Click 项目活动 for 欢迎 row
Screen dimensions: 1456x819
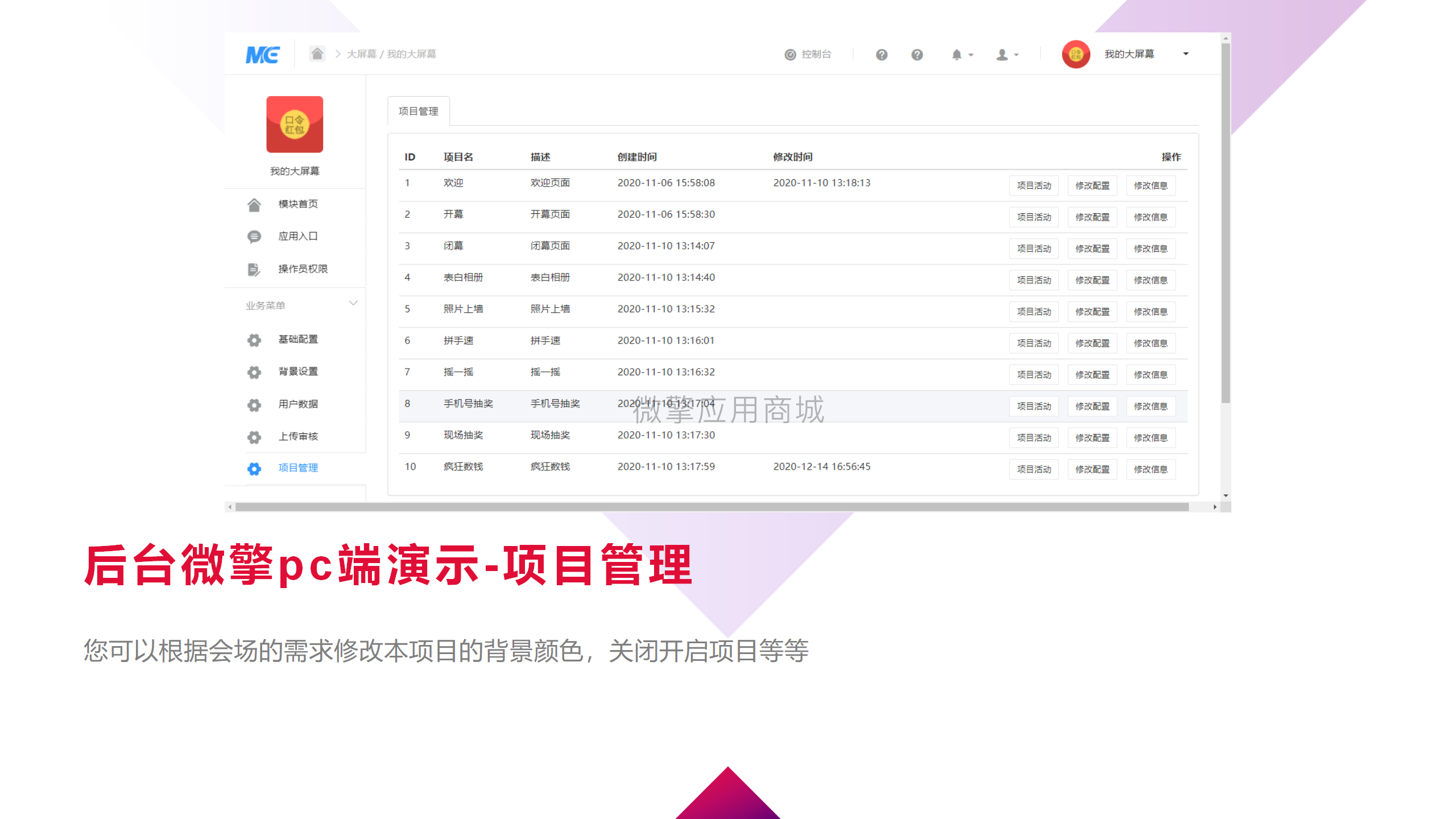coord(1034,185)
